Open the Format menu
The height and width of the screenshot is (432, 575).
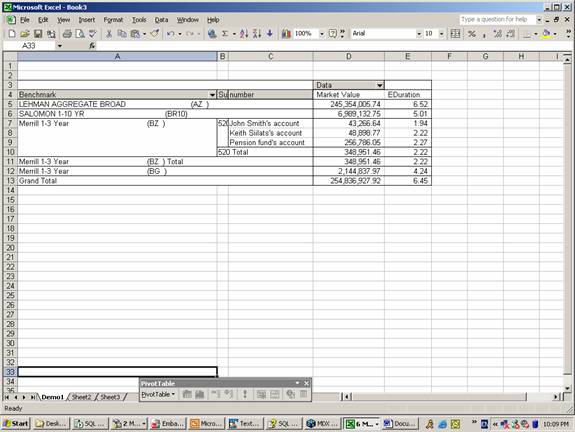pos(113,20)
